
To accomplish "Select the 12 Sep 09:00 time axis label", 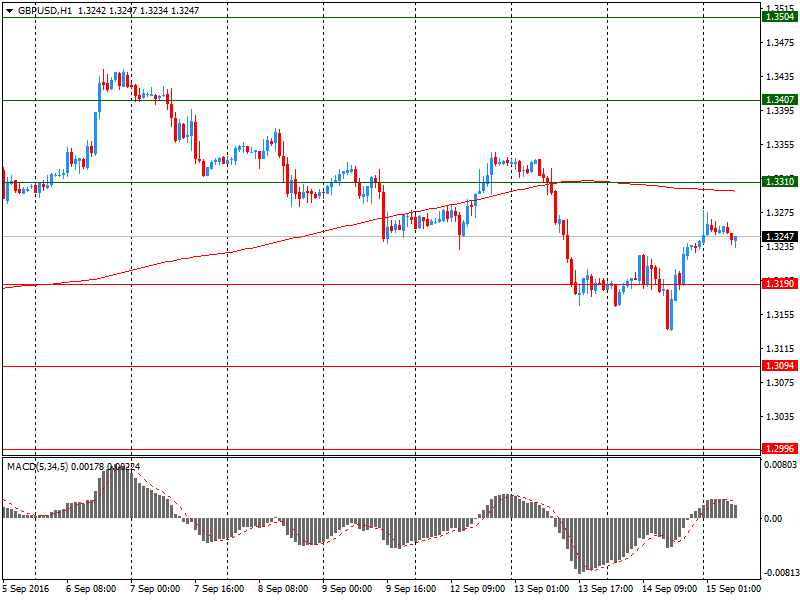I will [478, 589].
